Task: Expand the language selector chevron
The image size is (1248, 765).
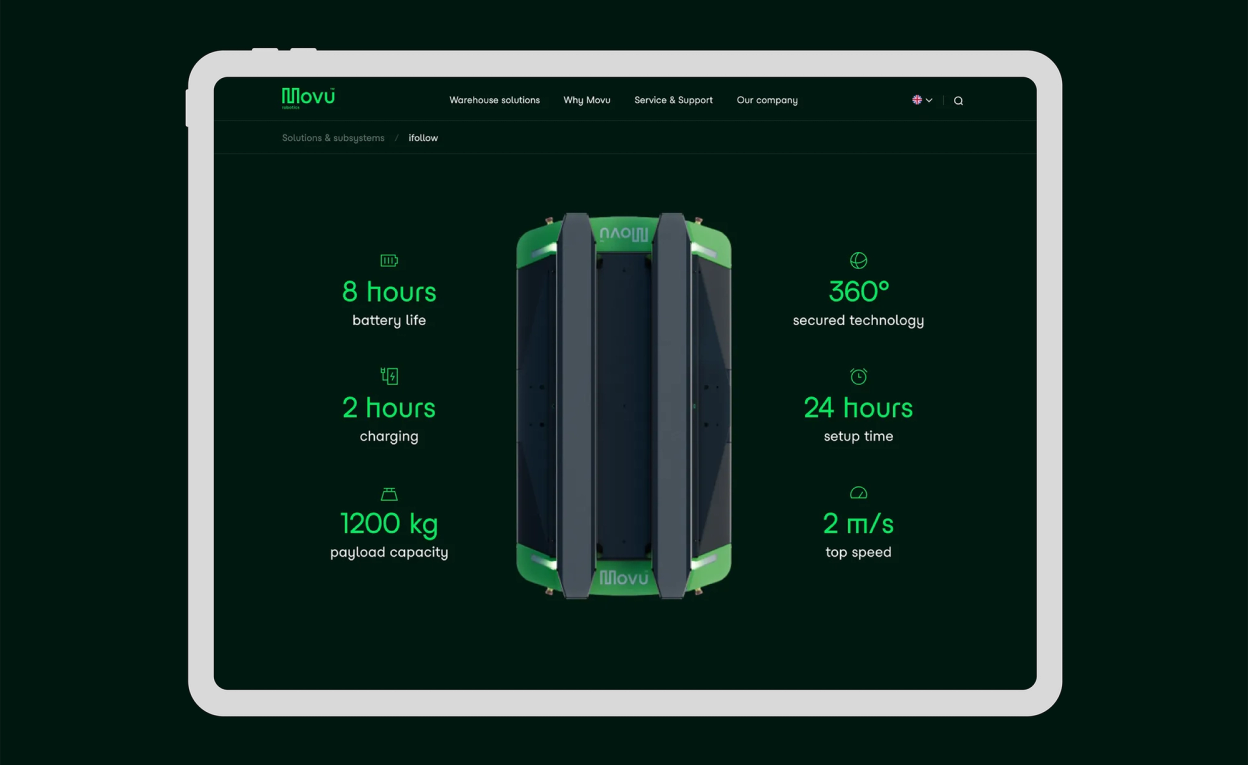Action: click(x=929, y=100)
